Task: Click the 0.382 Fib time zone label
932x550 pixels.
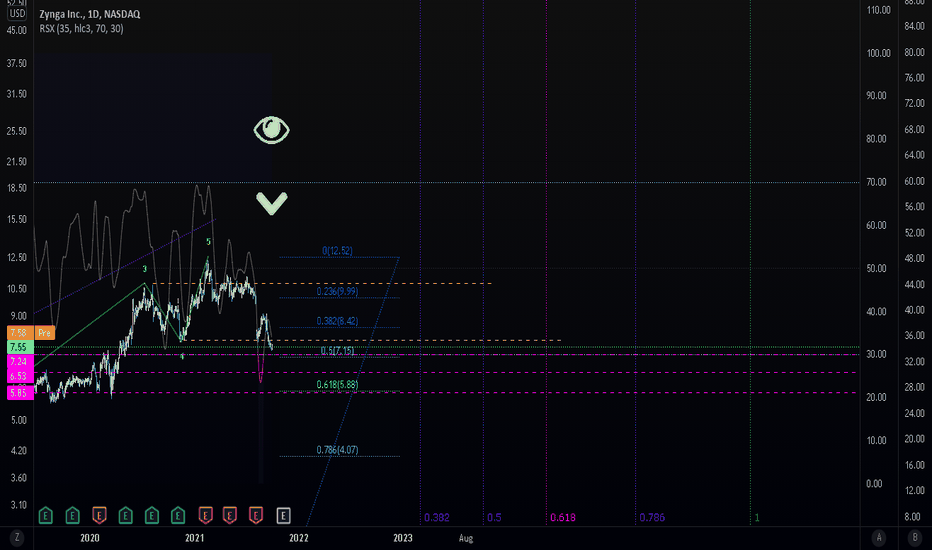Action: [x=437, y=517]
